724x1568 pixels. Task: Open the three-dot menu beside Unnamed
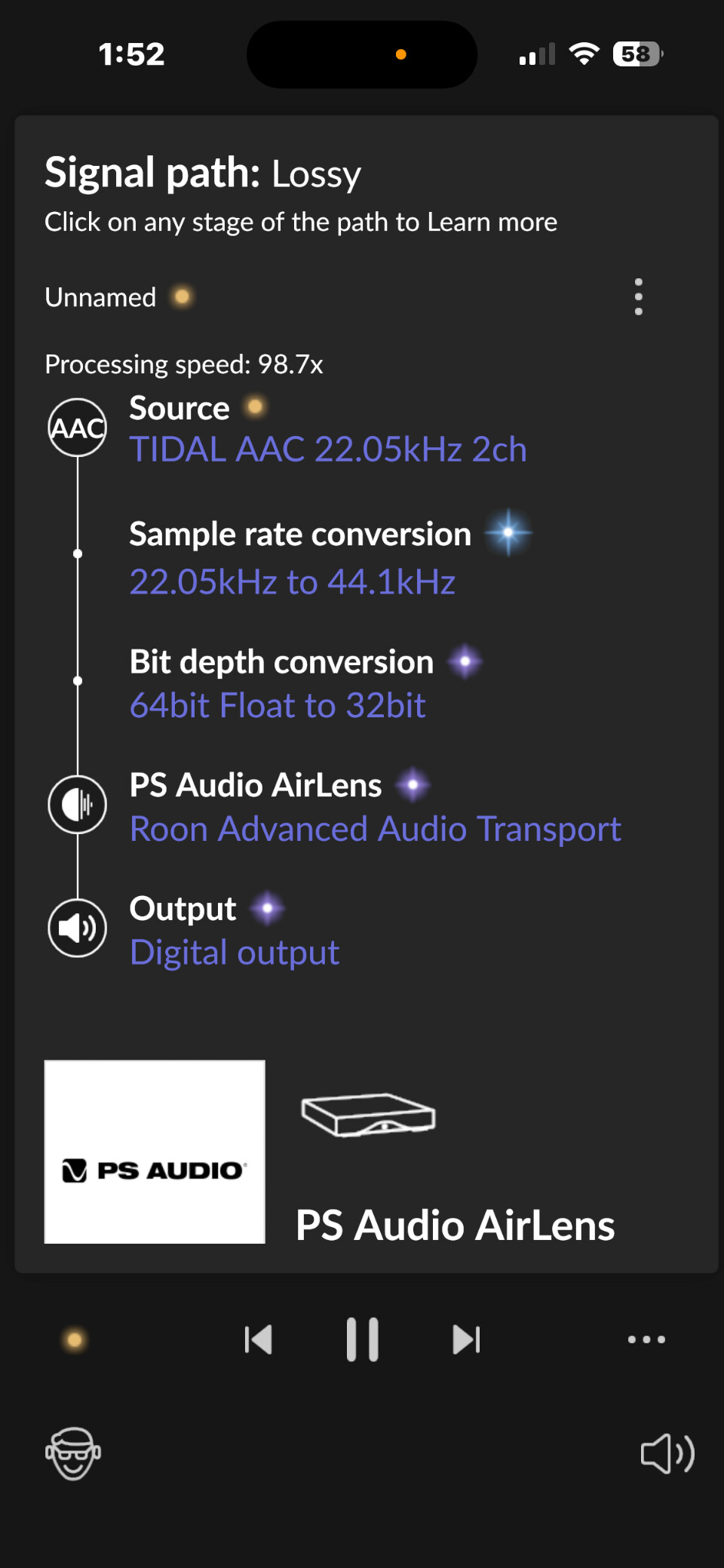(639, 297)
